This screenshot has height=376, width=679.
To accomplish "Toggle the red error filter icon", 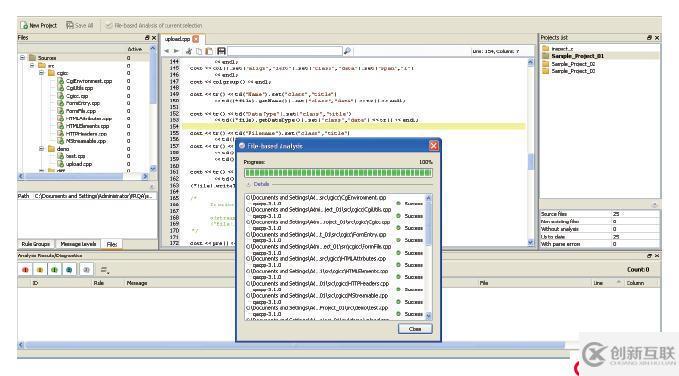I will 26,269.
